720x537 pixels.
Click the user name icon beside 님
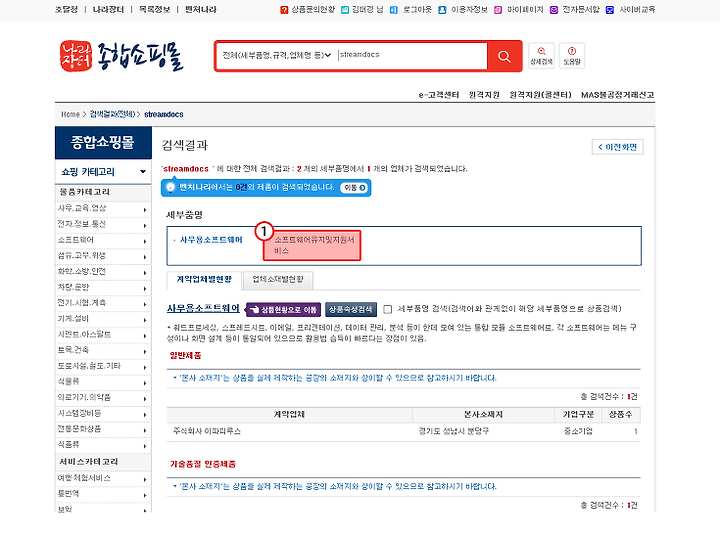(x=345, y=10)
